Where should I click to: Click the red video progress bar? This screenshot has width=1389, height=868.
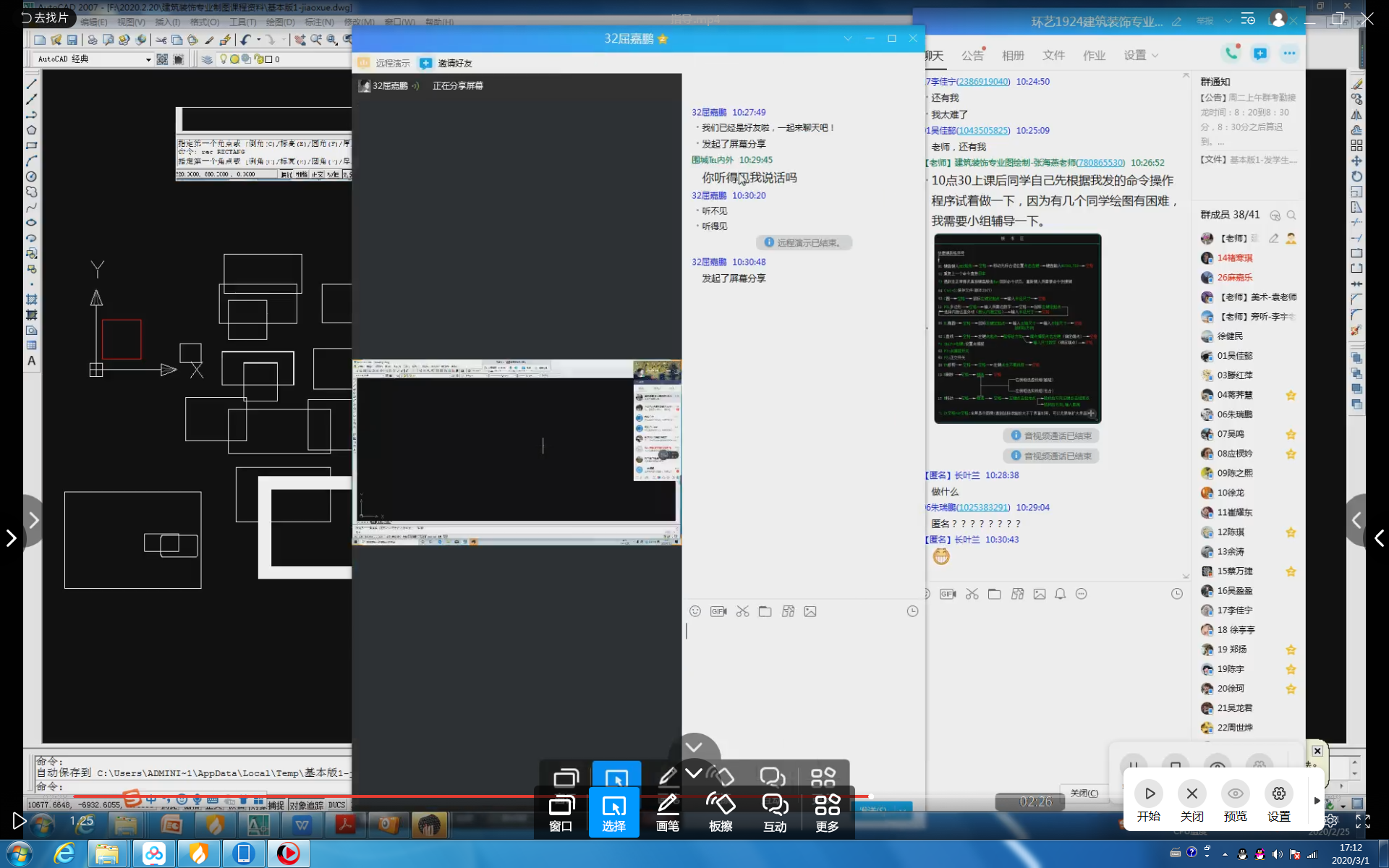pos(434,796)
